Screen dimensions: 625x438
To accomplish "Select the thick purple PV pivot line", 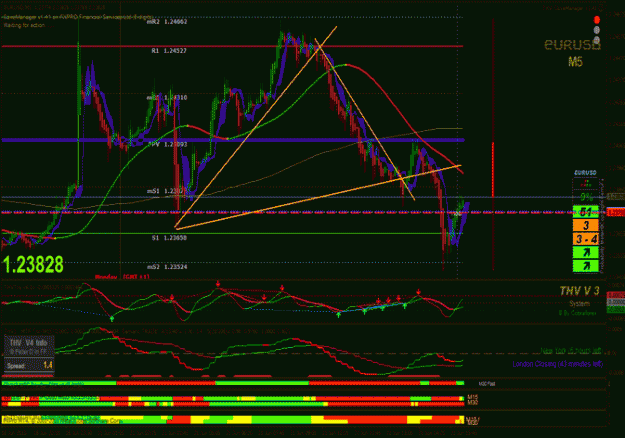I will point(233,140).
